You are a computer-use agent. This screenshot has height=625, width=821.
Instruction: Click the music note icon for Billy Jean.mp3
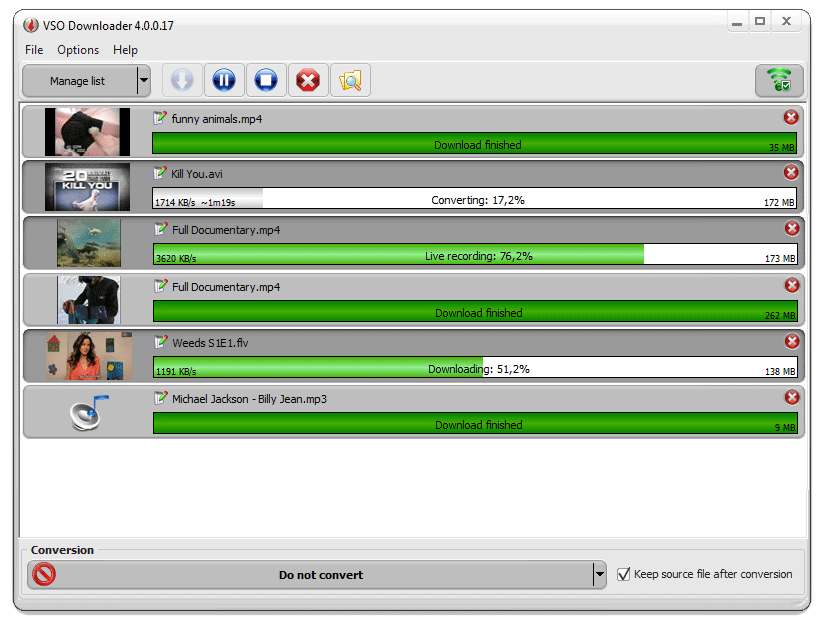tap(89, 412)
